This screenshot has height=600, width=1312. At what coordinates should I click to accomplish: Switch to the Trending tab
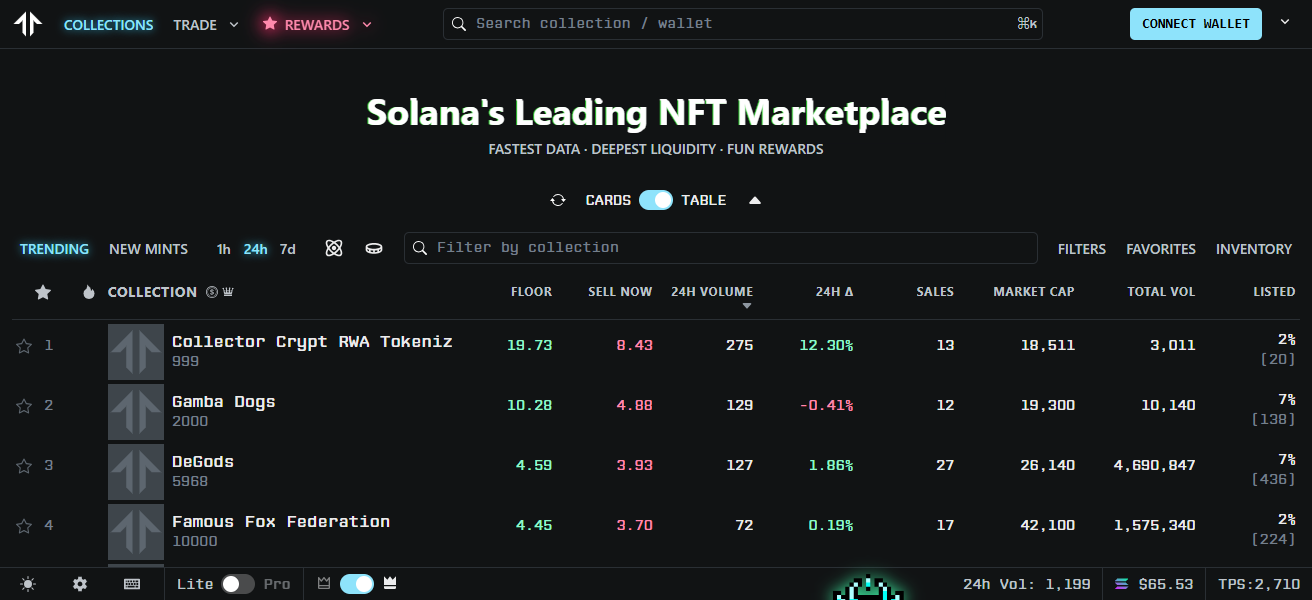coord(54,249)
